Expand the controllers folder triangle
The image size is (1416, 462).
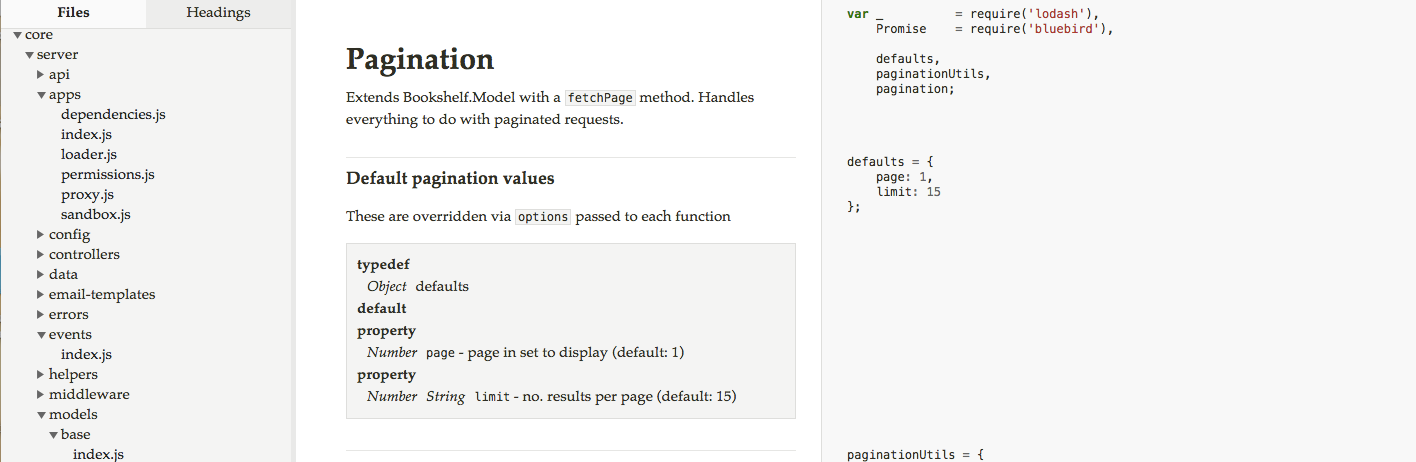point(41,255)
